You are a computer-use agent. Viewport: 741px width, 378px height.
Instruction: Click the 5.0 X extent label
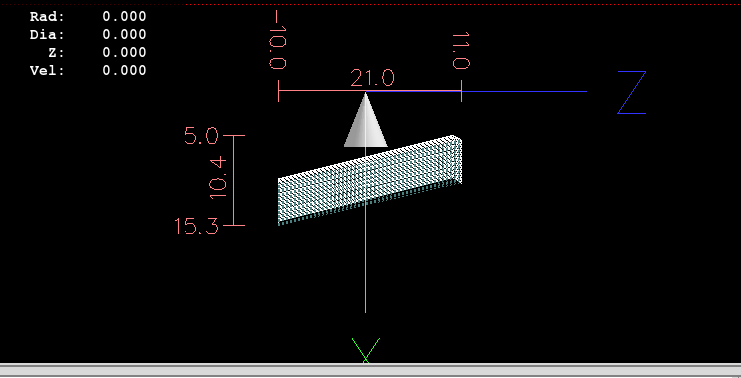click(201, 137)
